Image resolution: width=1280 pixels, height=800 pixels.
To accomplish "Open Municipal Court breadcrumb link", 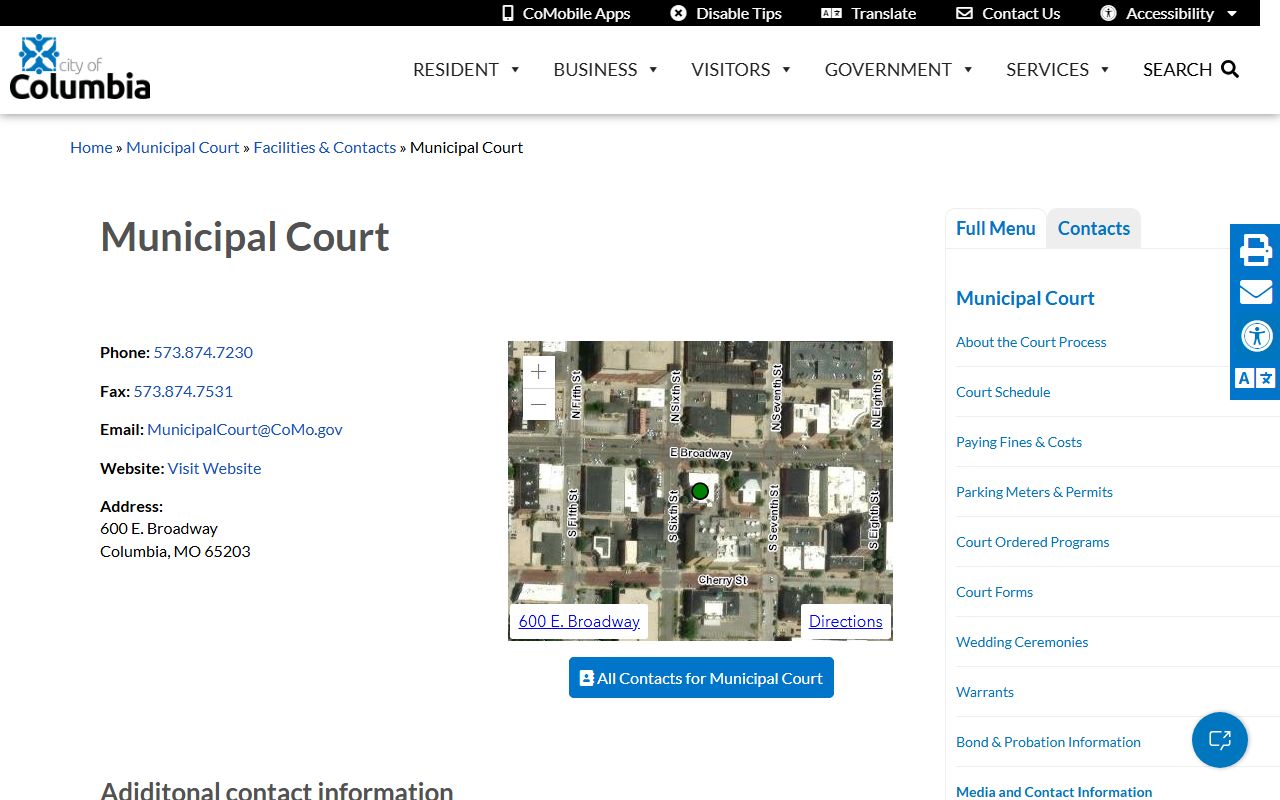I will click(x=183, y=147).
